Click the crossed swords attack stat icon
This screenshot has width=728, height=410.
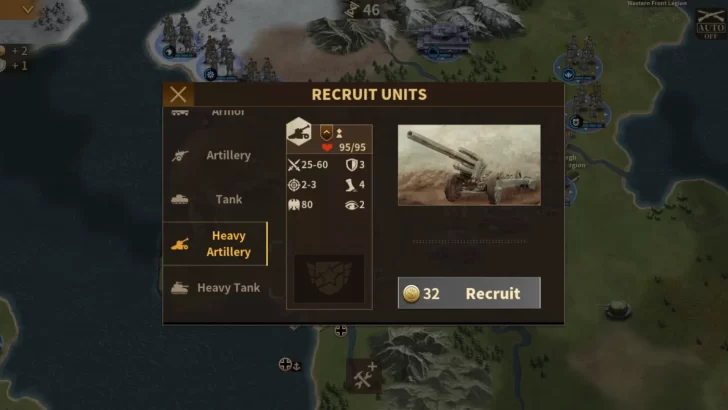tap(294, 165)
